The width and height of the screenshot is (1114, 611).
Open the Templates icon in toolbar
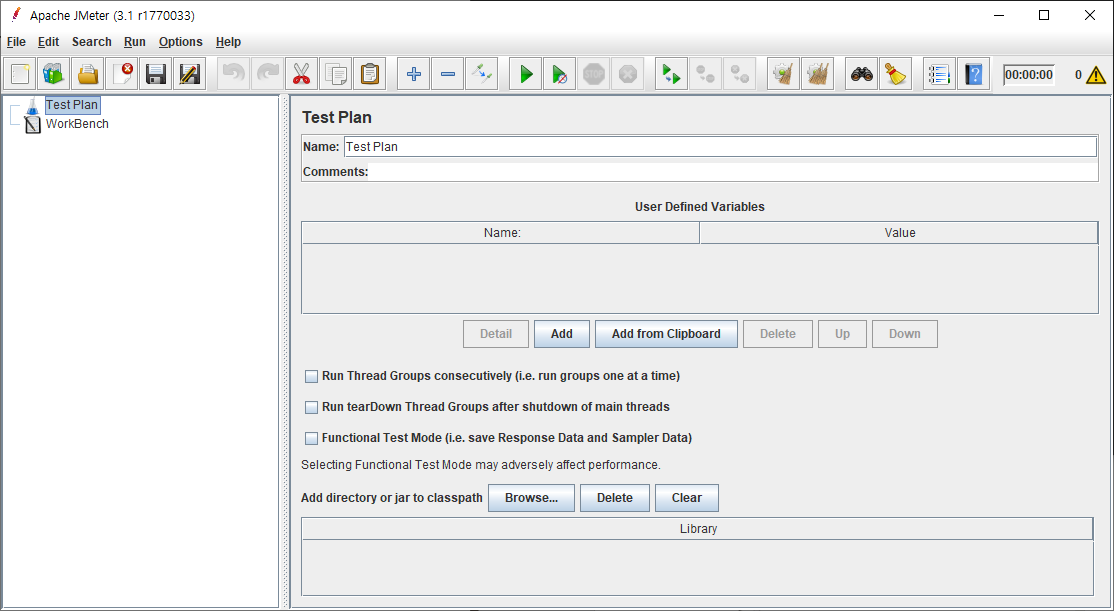tap(53, 74)
